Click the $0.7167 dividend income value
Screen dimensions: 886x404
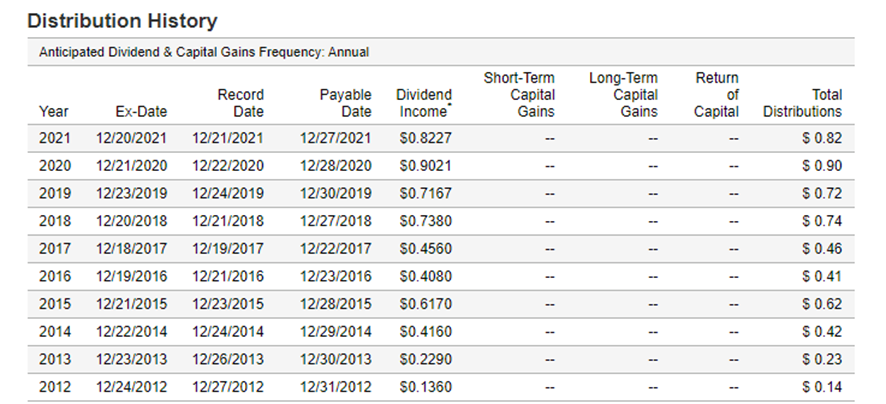pyautogui.click(x=424, y=191)
